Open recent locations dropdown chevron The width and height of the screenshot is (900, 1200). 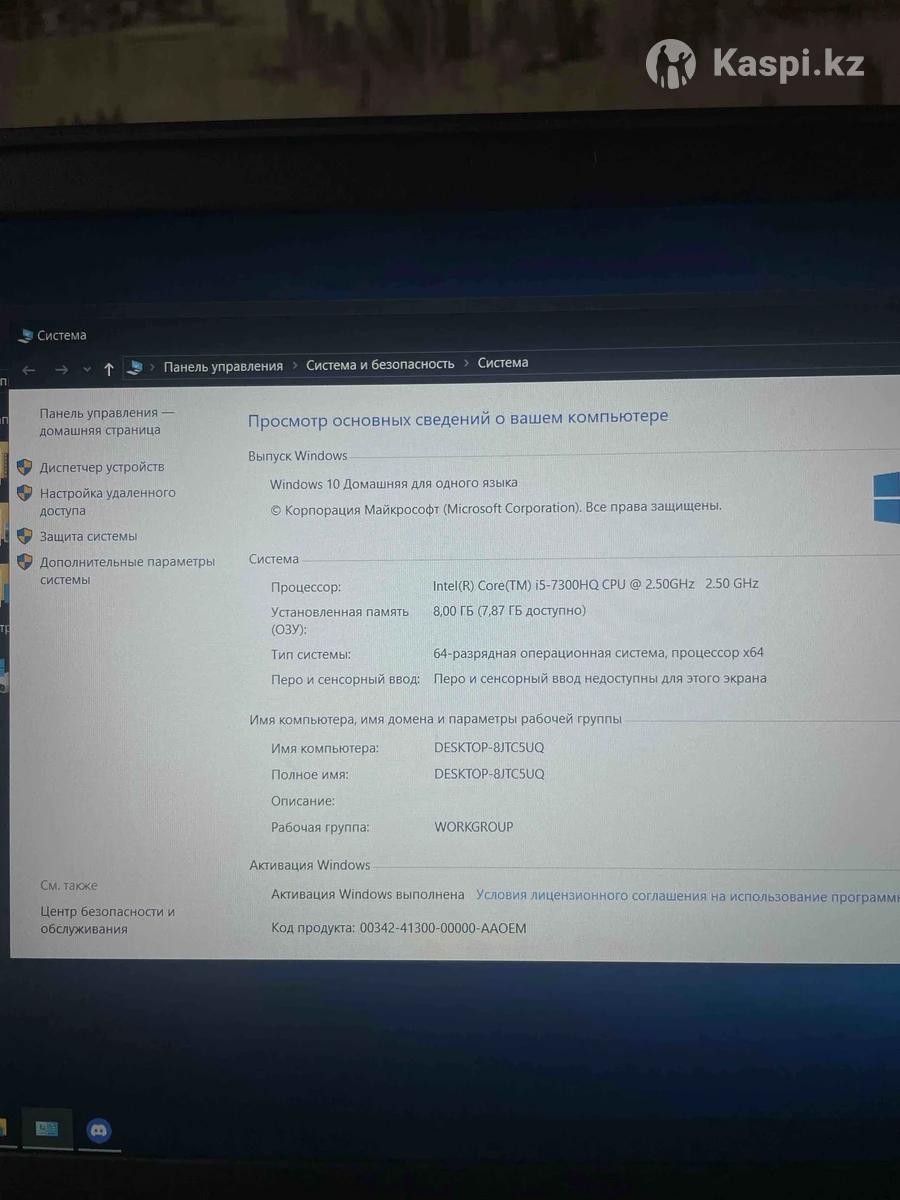[87, 370]
